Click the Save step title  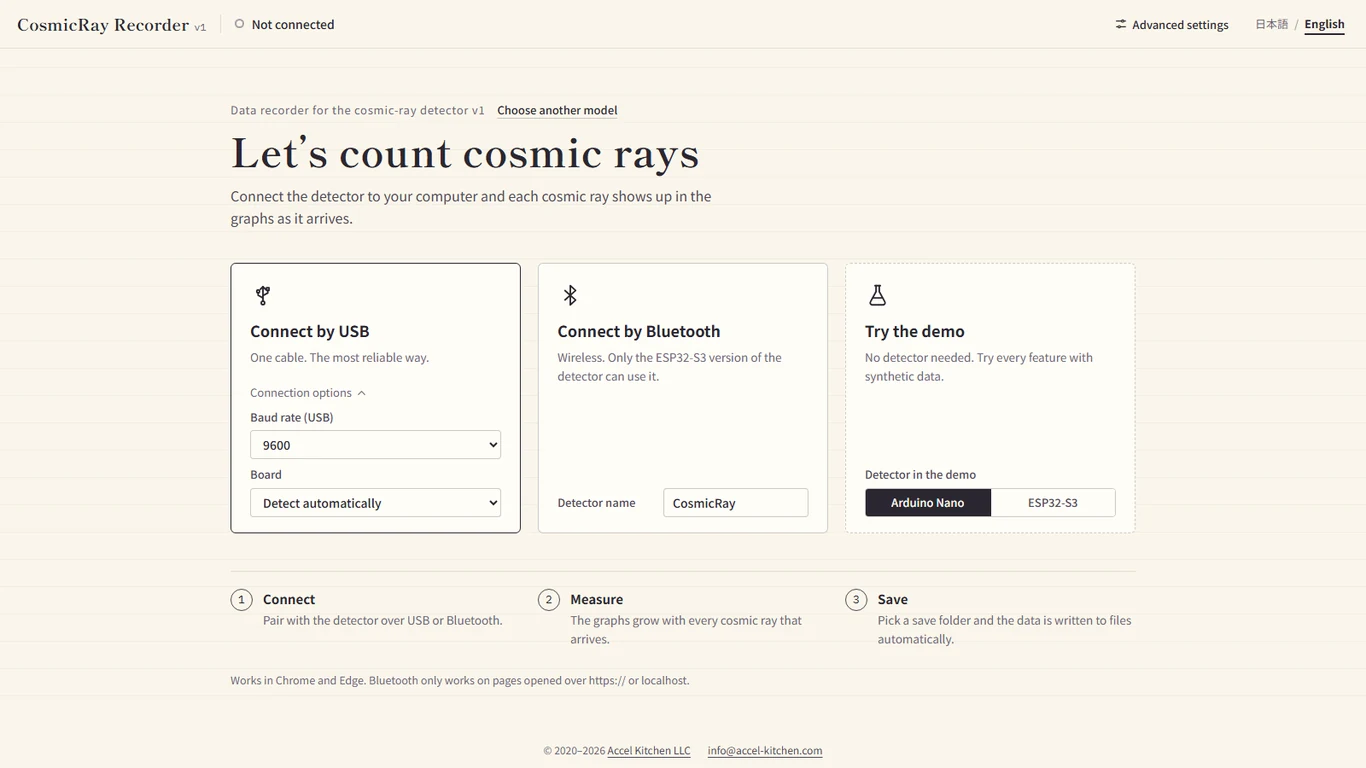(893, 599)
